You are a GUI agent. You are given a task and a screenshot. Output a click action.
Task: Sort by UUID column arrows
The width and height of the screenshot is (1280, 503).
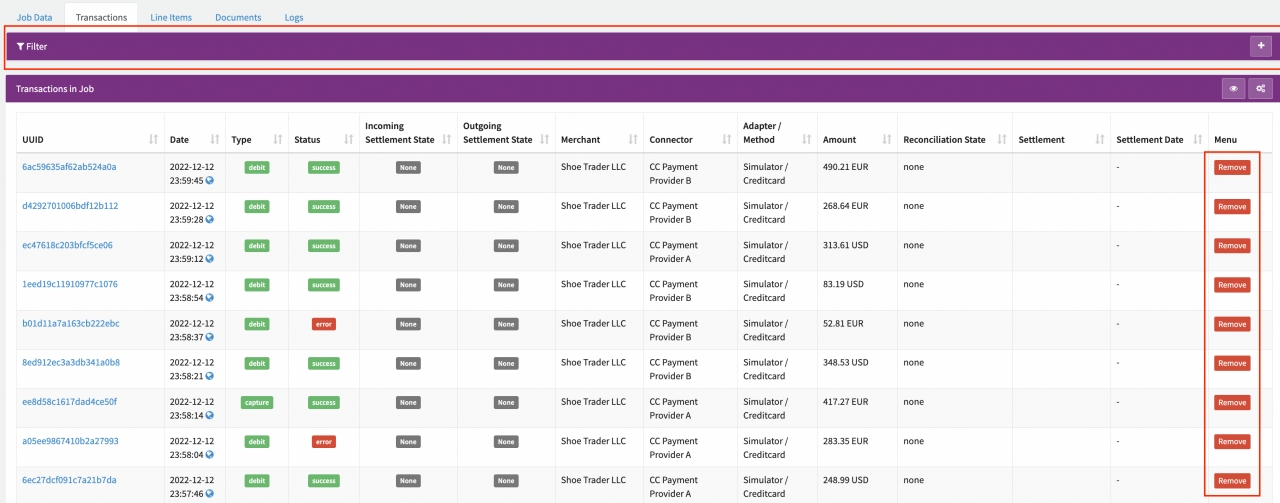coord(154,140)
